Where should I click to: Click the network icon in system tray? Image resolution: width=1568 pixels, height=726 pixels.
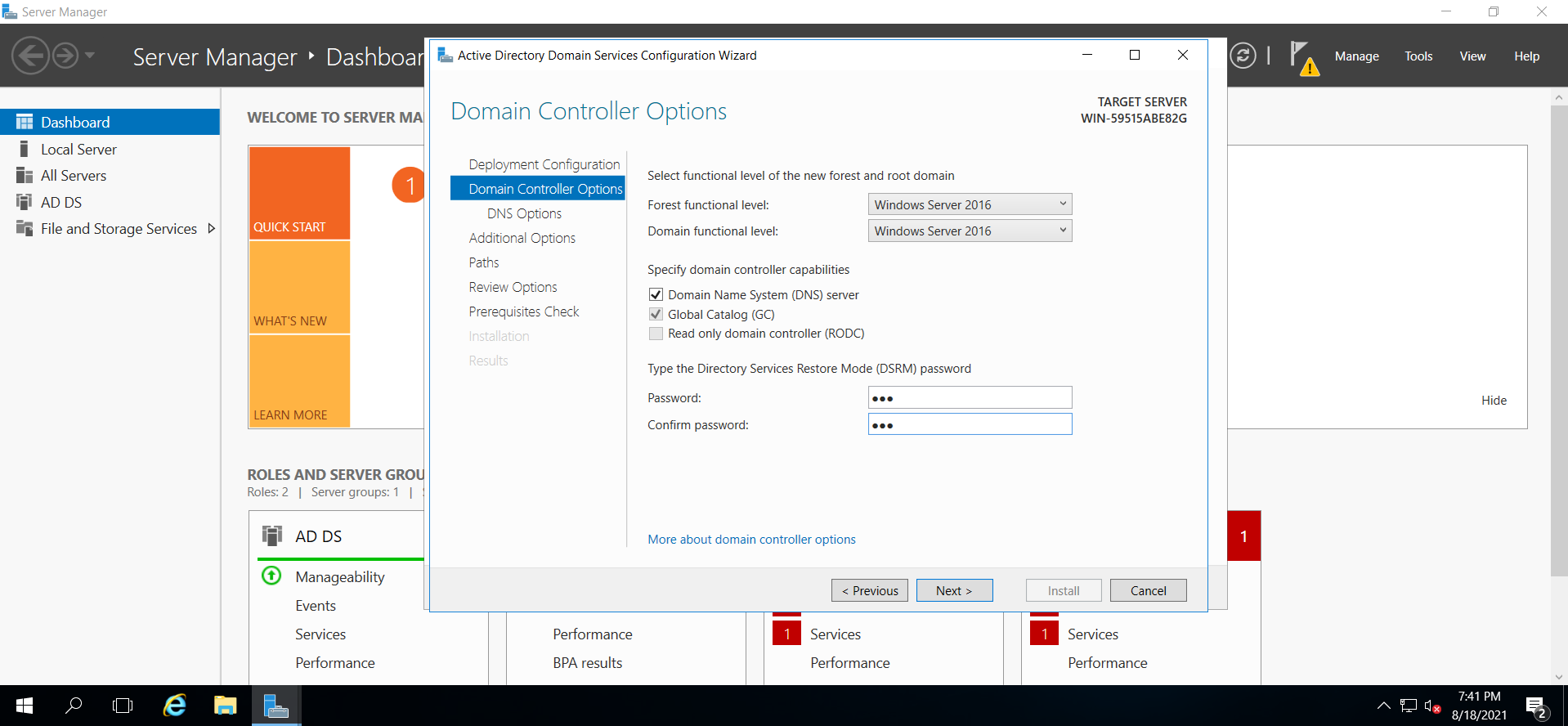pos(1408,706)
